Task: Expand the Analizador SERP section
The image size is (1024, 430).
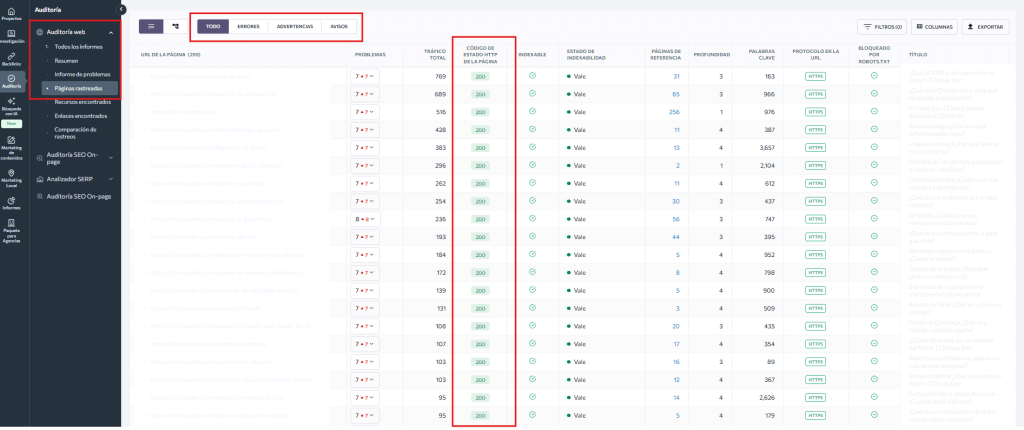Action: (x=112, y=178)
